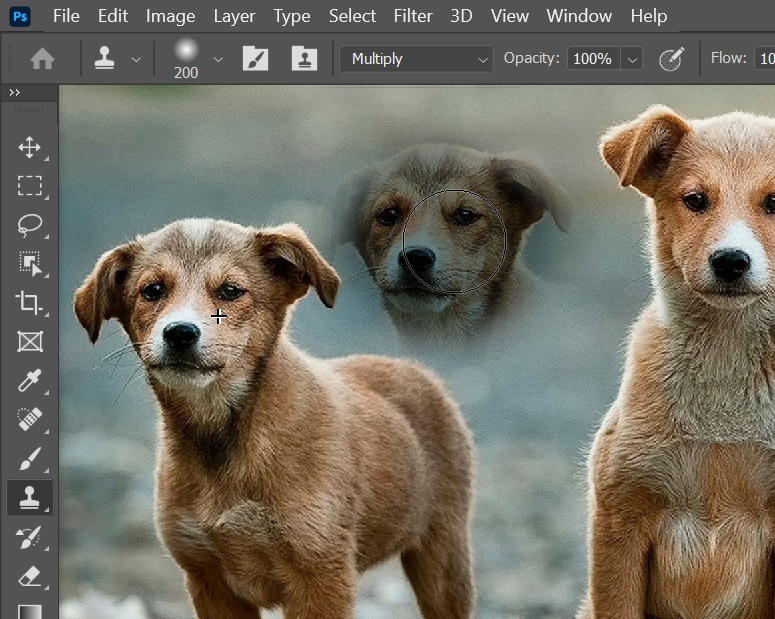Image resolution: width=775 pixels, height=619 pixels.
Task: Select the Clone Stamp tool in toolbar
Action: [x=30, y=497]
